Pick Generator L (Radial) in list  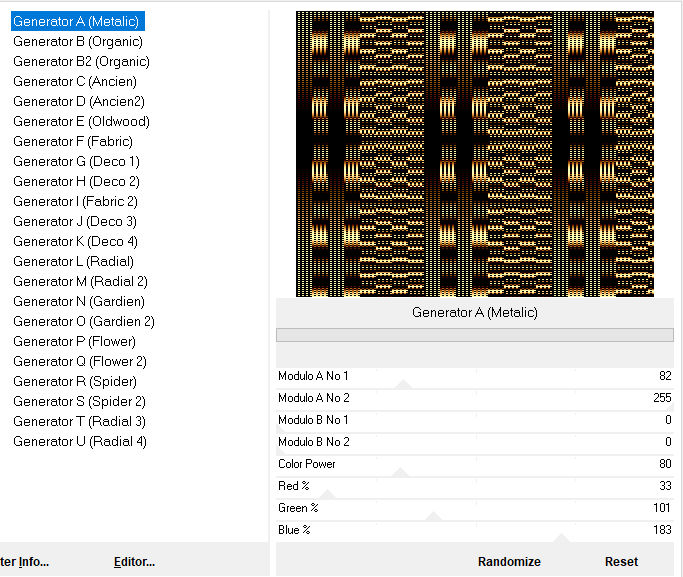click(x=73, y=261)
